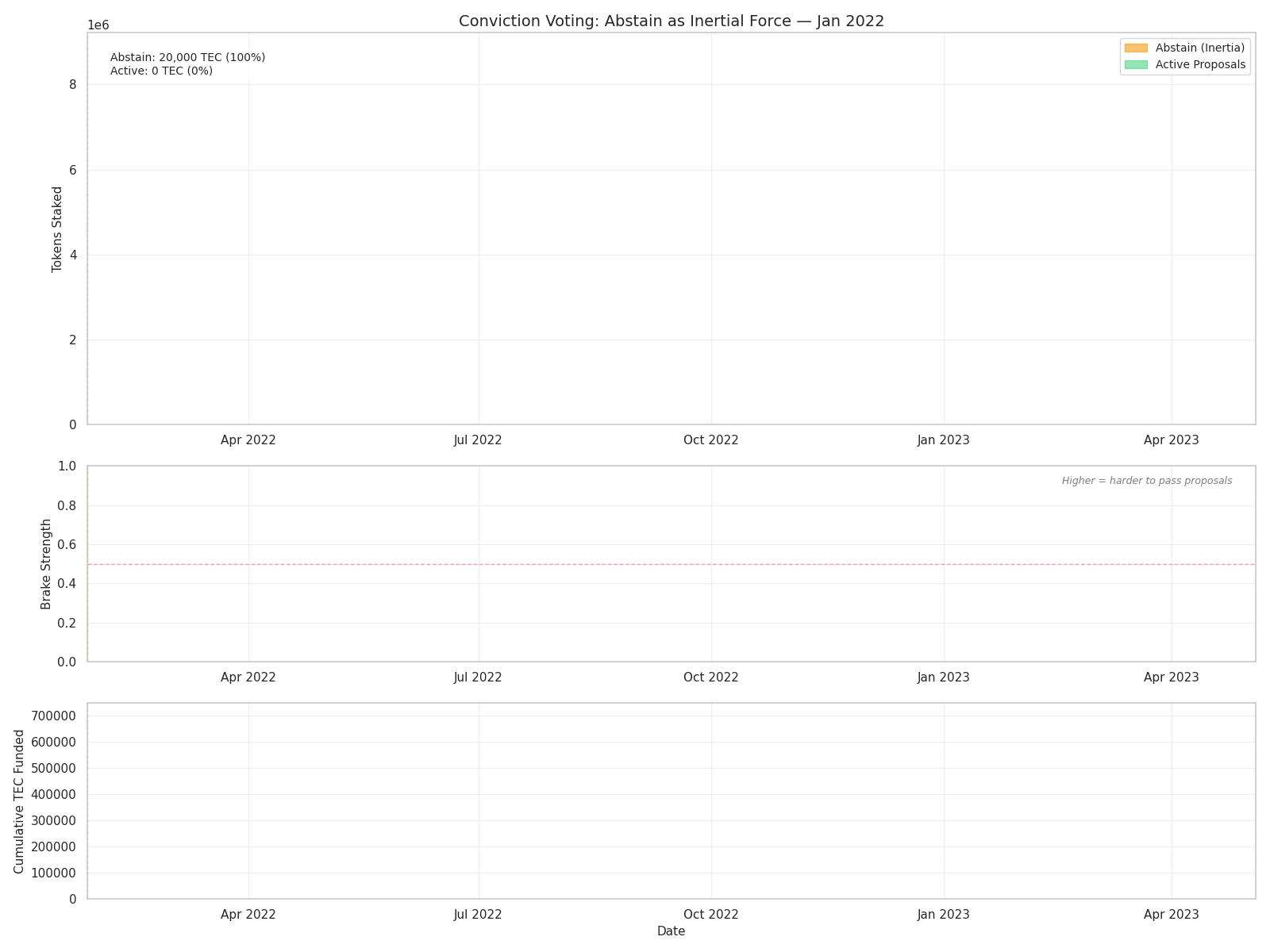Click the '1e6' scale exponent in top chart
The height and width of the screenshot is (952, 1270).
click(98, 25)
